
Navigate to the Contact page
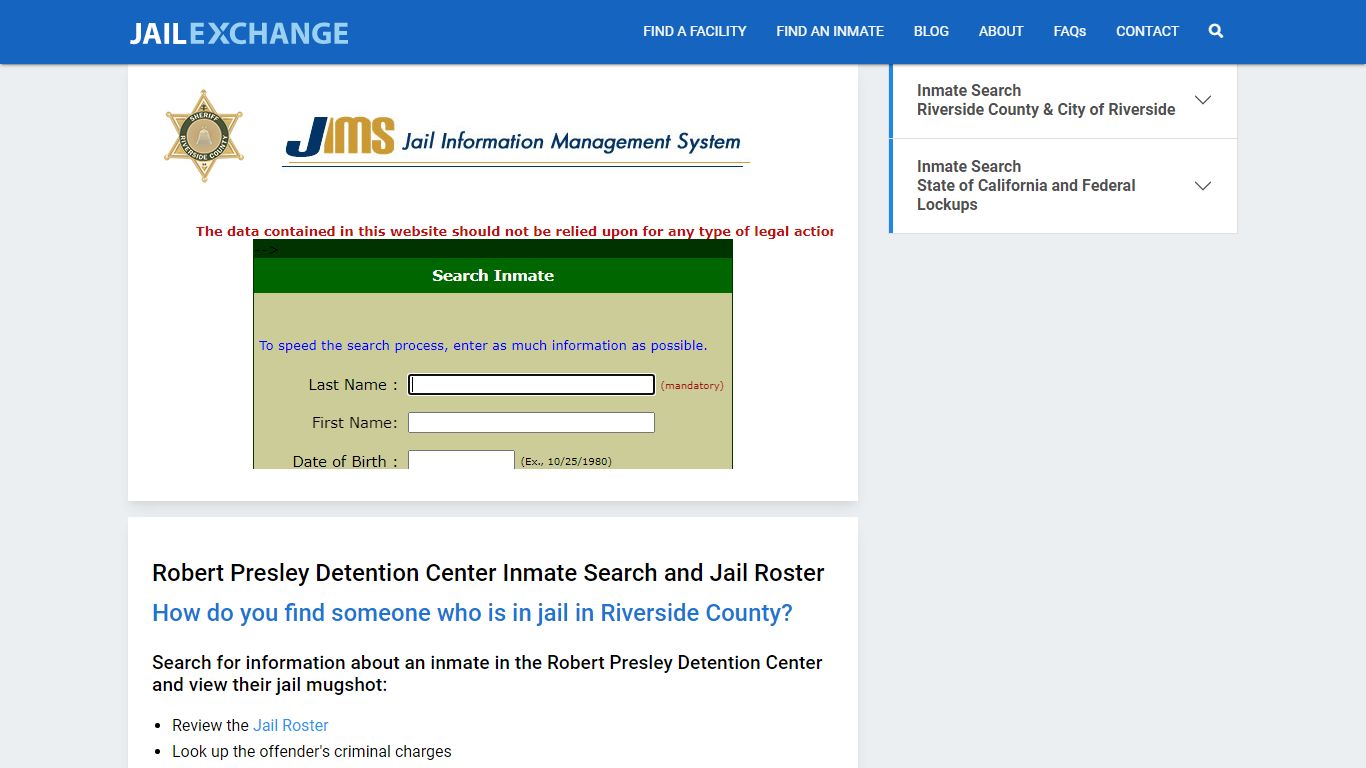tap(1146, 31)
